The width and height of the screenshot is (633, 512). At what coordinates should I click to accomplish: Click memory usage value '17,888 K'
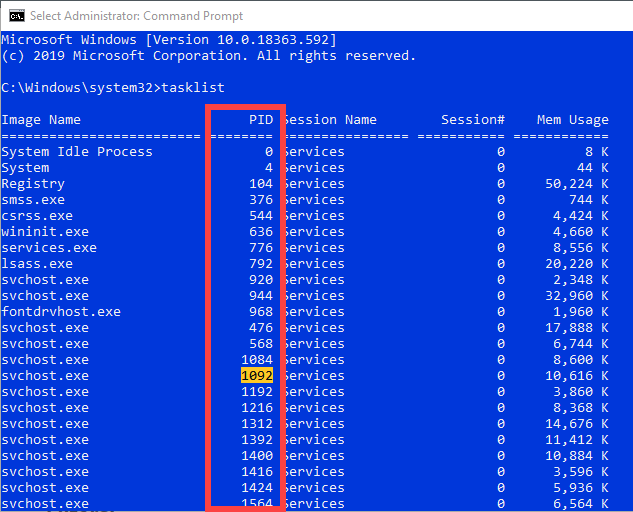(x=576, y=328)
